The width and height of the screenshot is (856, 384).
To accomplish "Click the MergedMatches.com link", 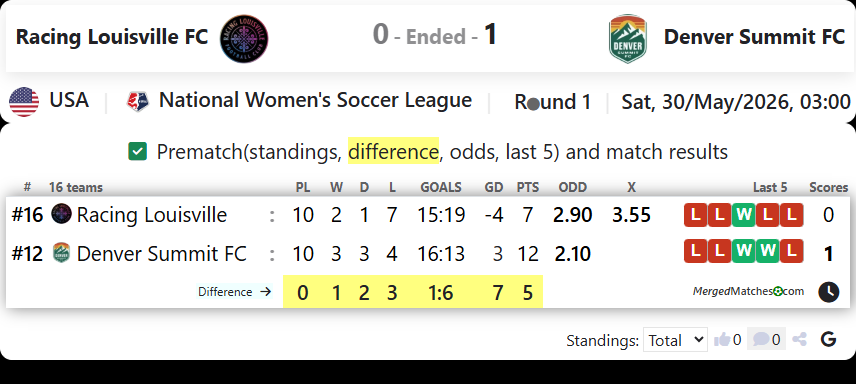I will click(748, 291).
